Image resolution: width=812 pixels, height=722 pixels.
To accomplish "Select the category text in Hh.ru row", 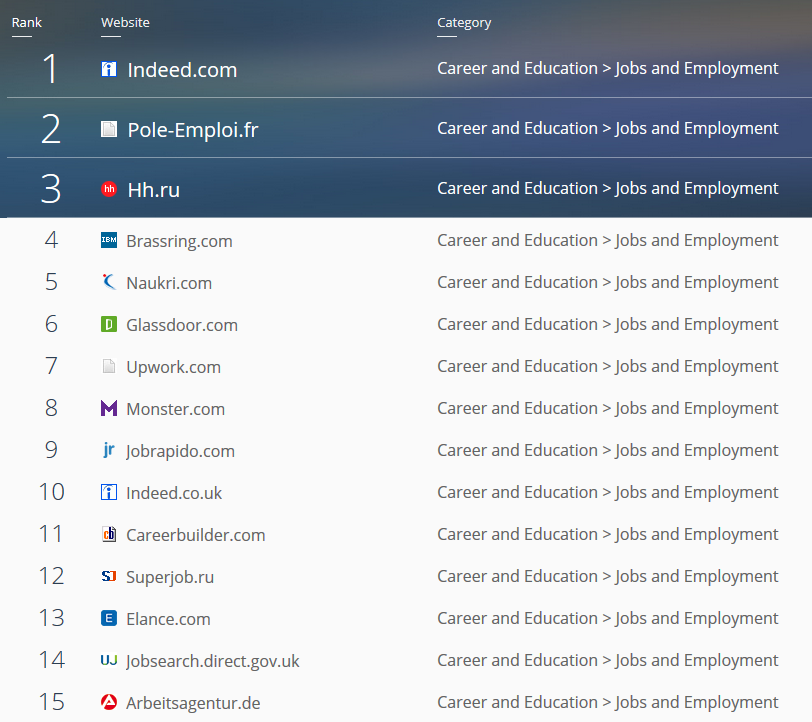I will coord(607,189).
